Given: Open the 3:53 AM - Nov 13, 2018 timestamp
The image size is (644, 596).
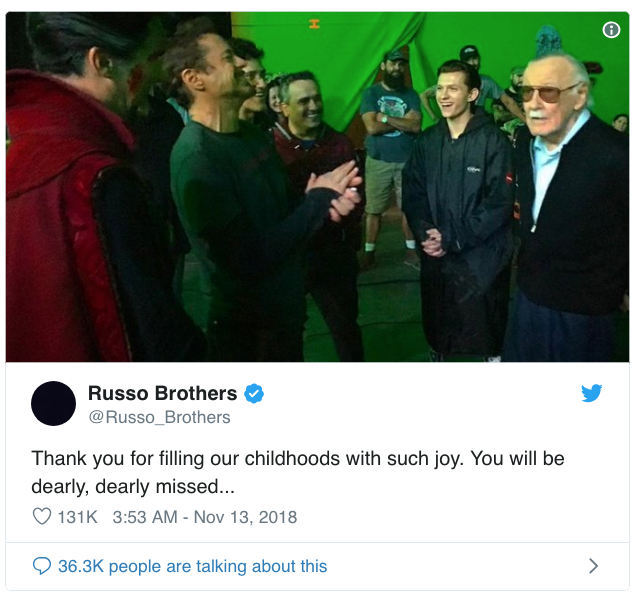Looking at the screenshot, I should coord(205,517).
